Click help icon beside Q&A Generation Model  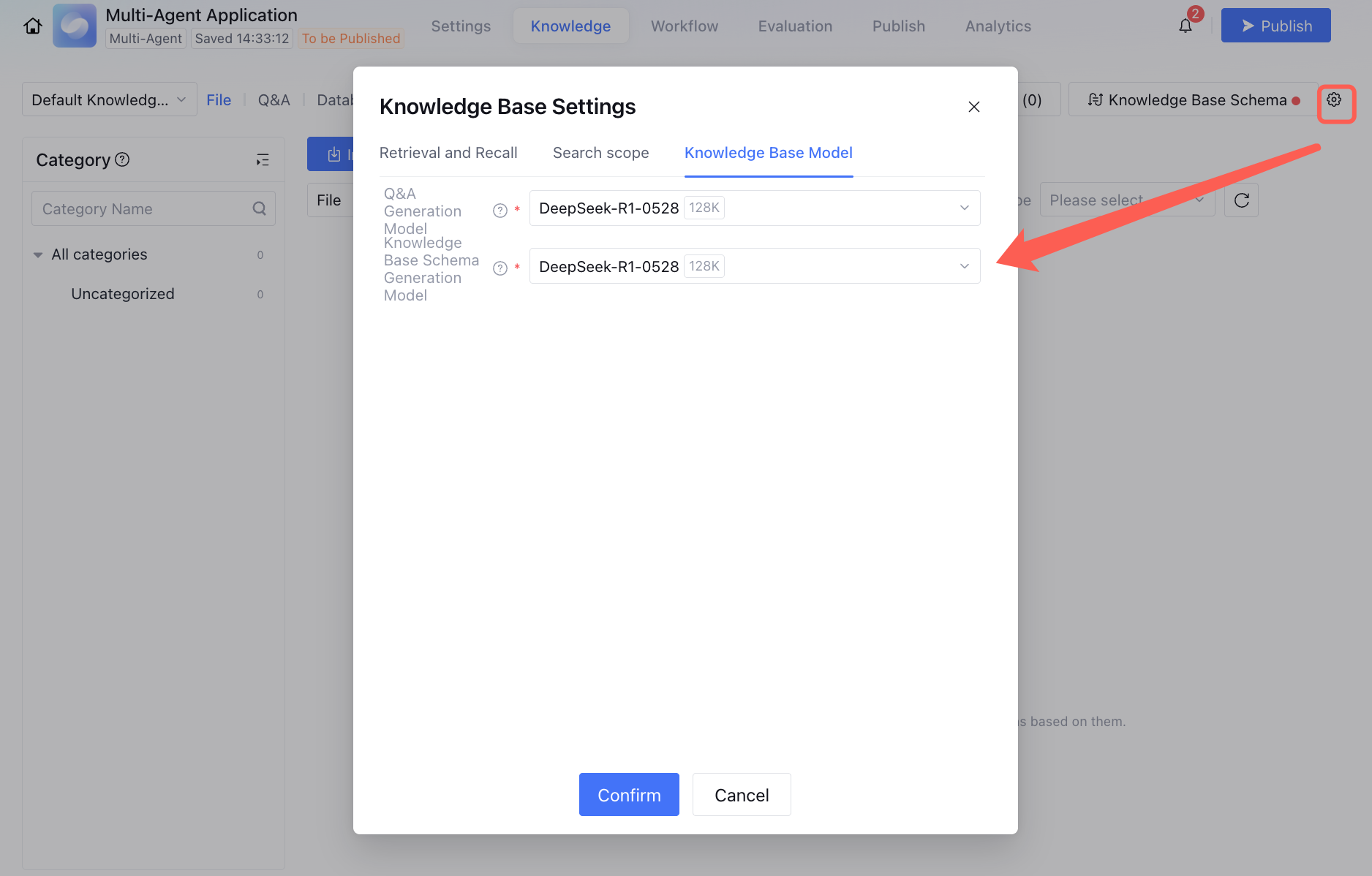pos(500,211)
